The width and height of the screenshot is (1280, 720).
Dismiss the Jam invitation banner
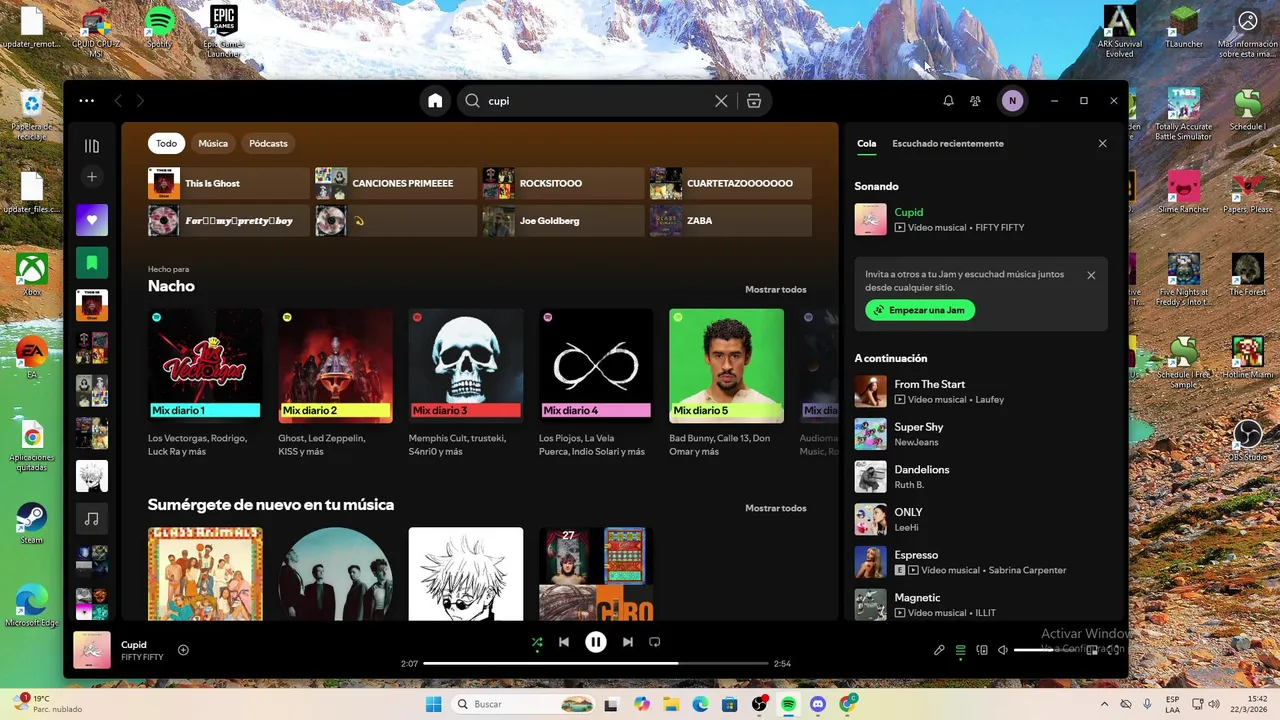[1091, 275]
